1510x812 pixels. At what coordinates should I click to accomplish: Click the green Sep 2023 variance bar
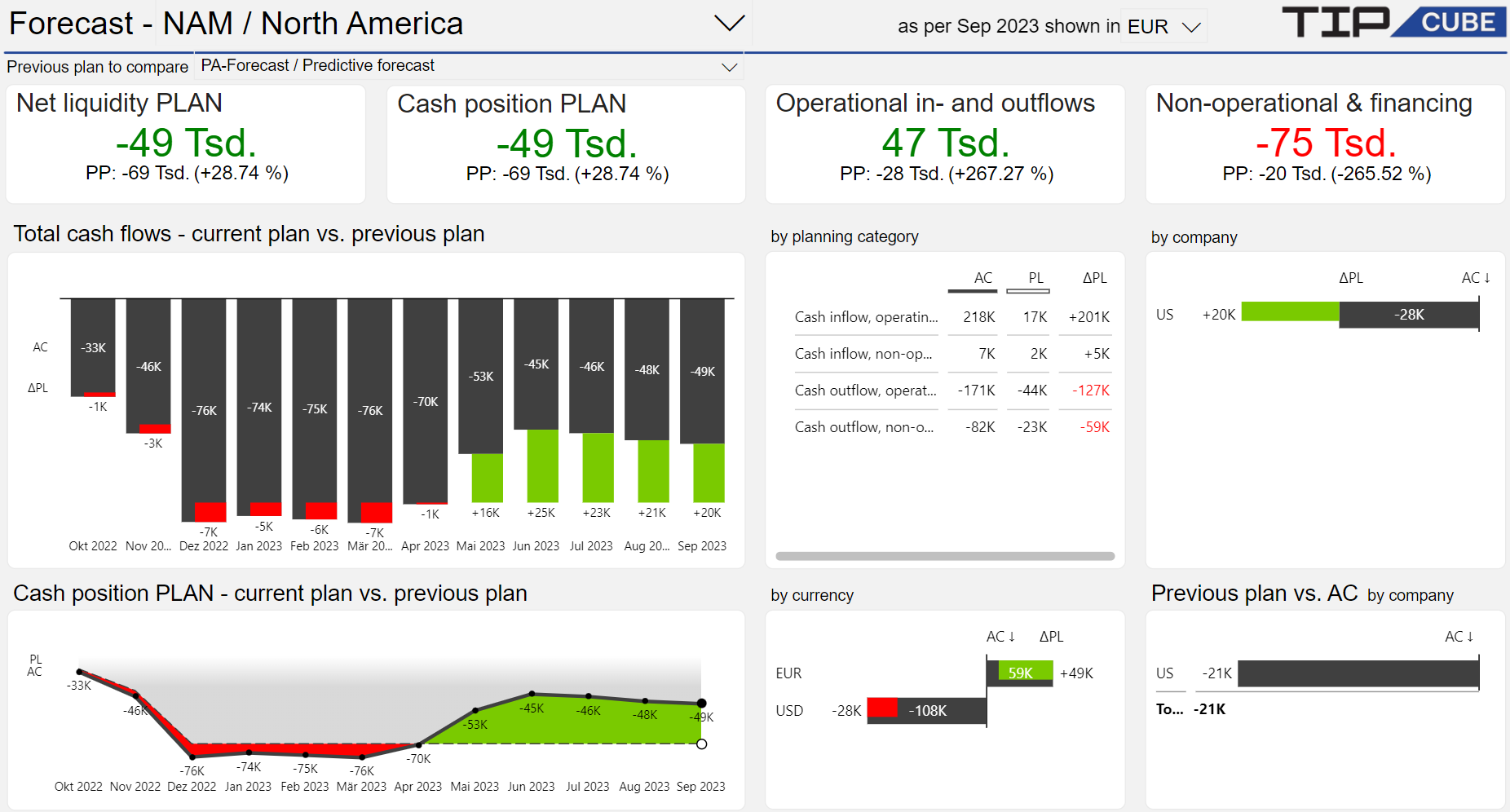pos(709,473)
